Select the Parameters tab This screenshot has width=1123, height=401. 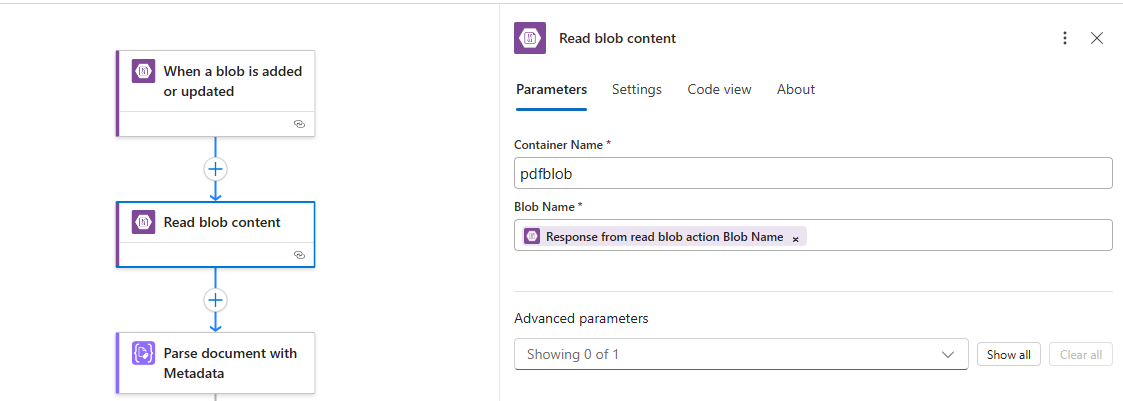pos(551,89)
